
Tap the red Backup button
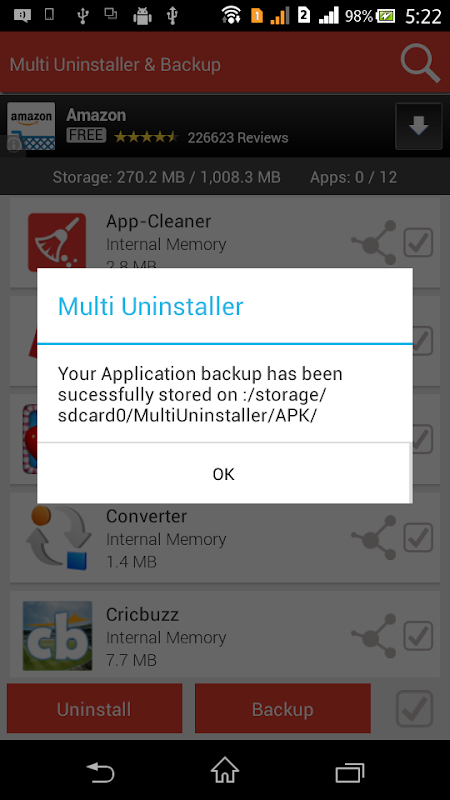click(283, 709)
